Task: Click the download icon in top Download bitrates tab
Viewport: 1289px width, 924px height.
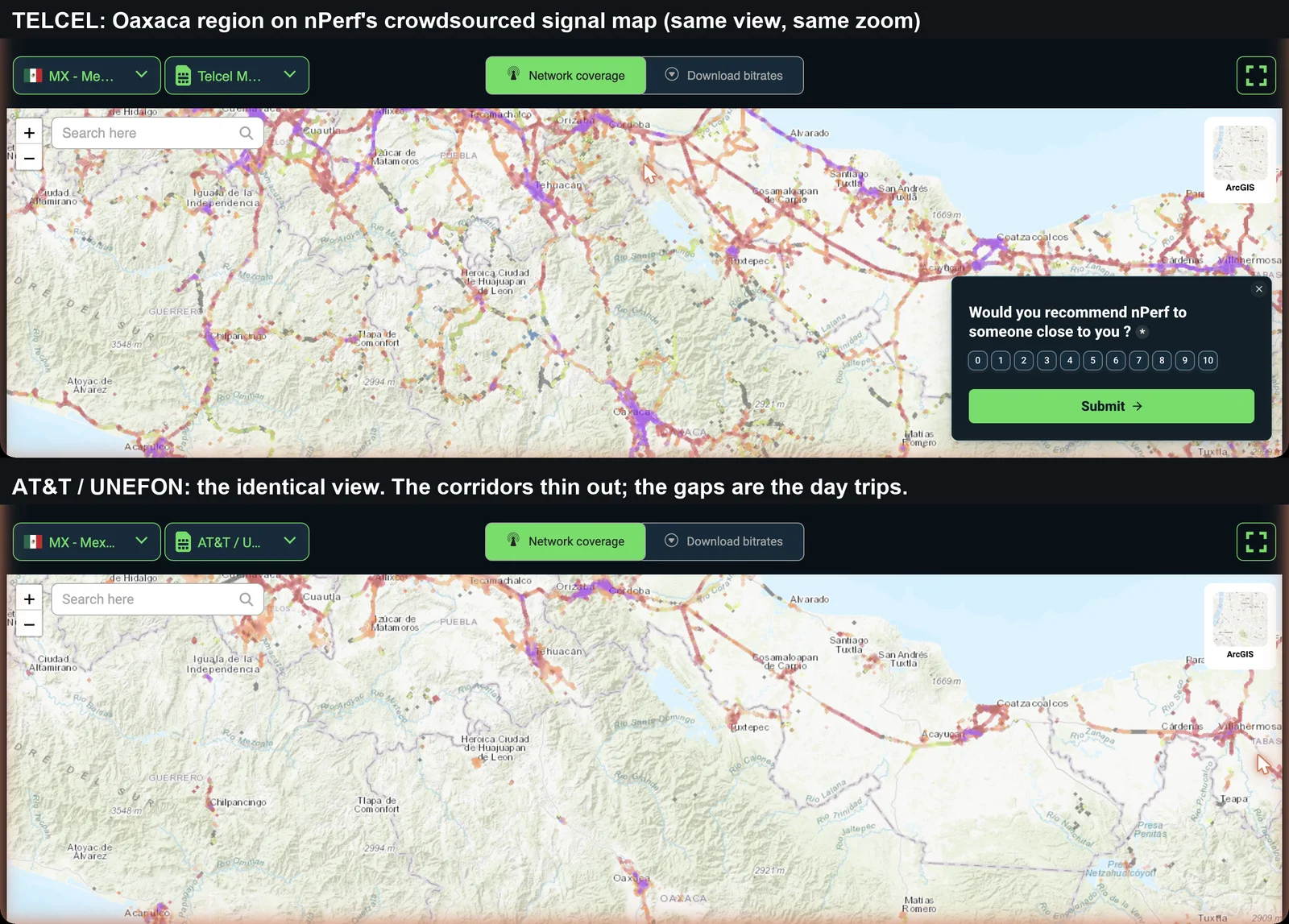Action: coord(672,74)
